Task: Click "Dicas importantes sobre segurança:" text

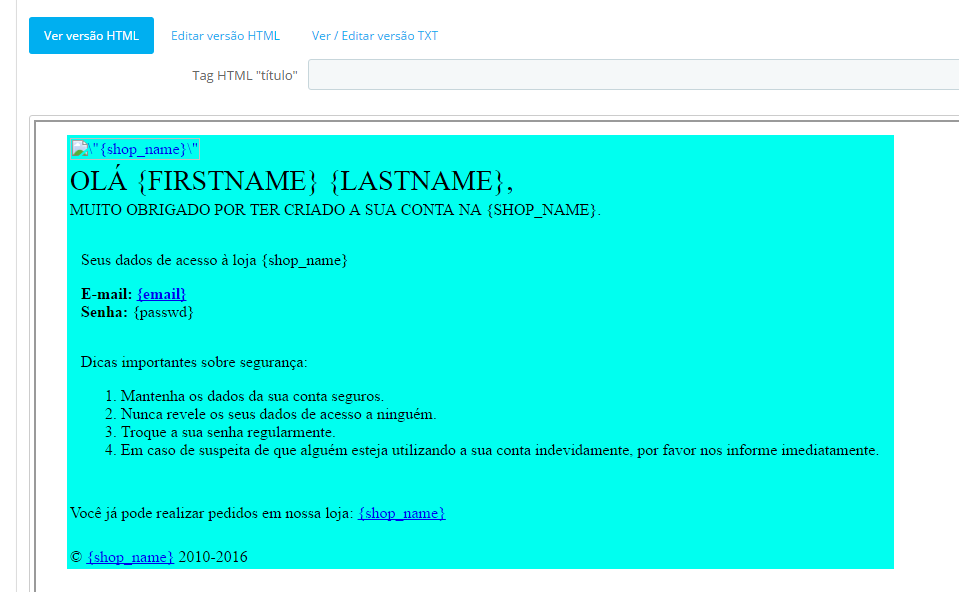Action: pyautogui.click(x=194, y=362)
